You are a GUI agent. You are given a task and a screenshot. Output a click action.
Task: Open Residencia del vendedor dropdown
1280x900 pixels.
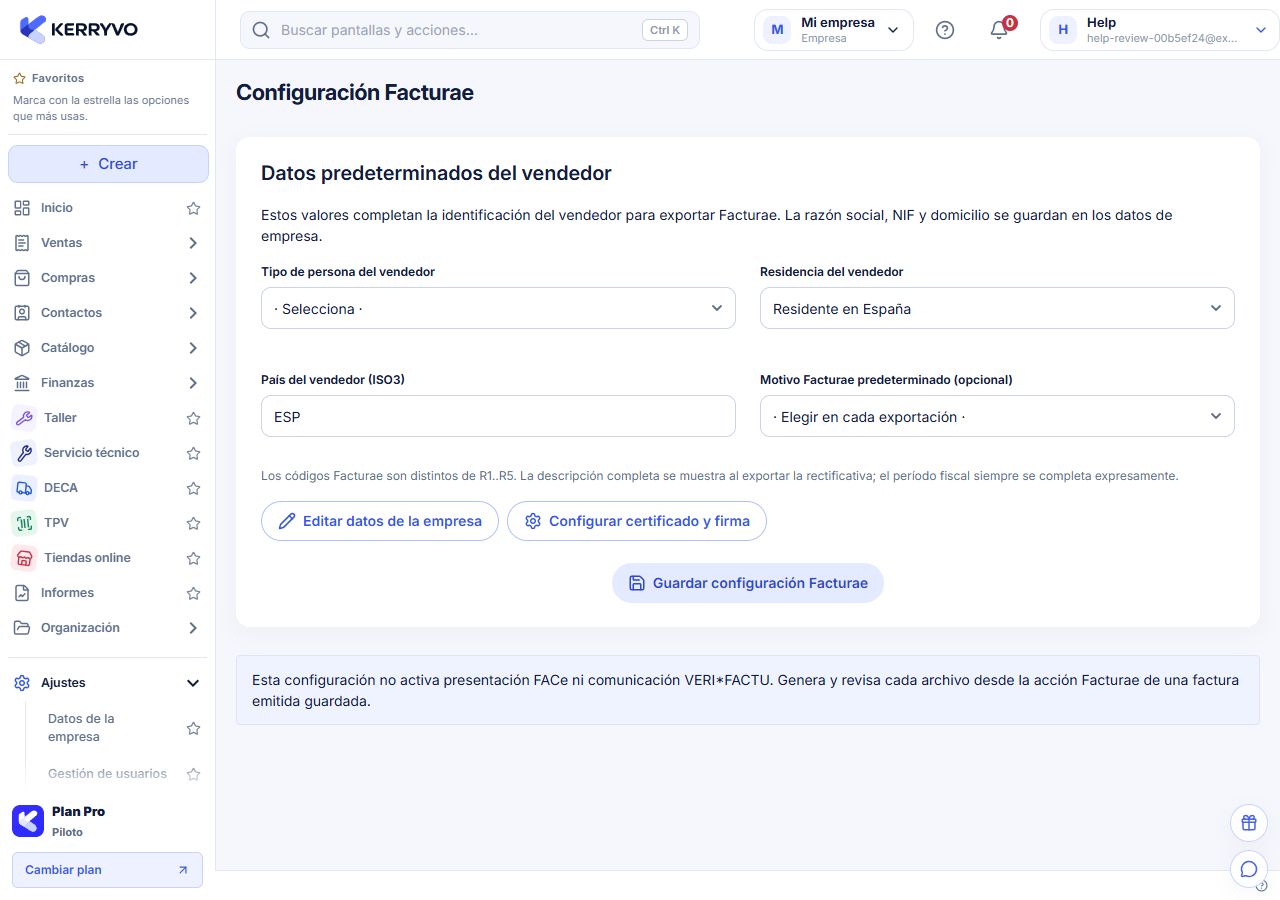pos(997,308)
